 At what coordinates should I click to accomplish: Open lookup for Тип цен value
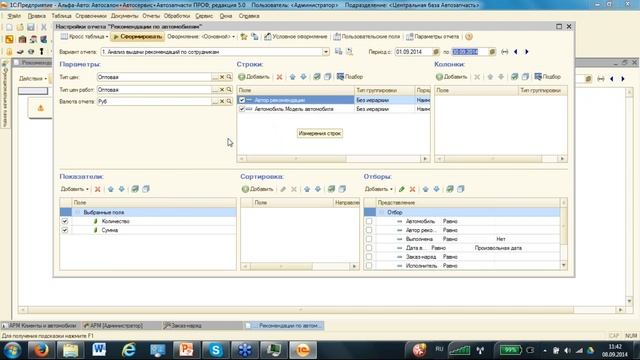click(x=229, y=77)
